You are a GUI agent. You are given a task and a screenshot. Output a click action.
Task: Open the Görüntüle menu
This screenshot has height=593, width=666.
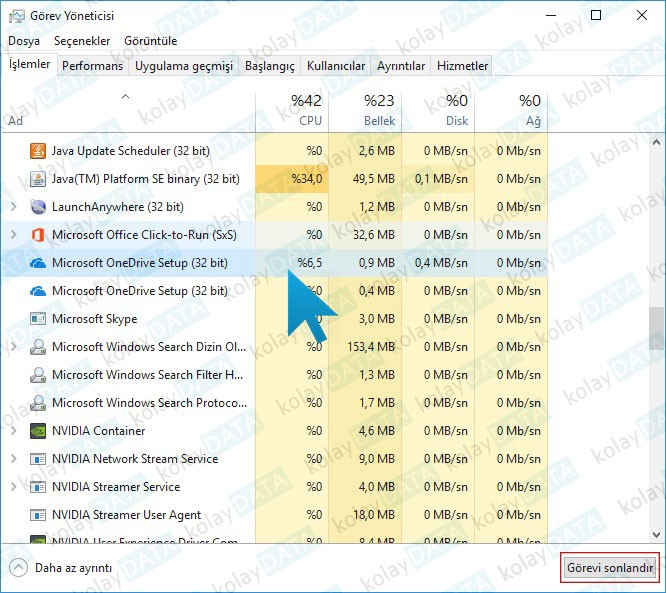coord(150,41)
